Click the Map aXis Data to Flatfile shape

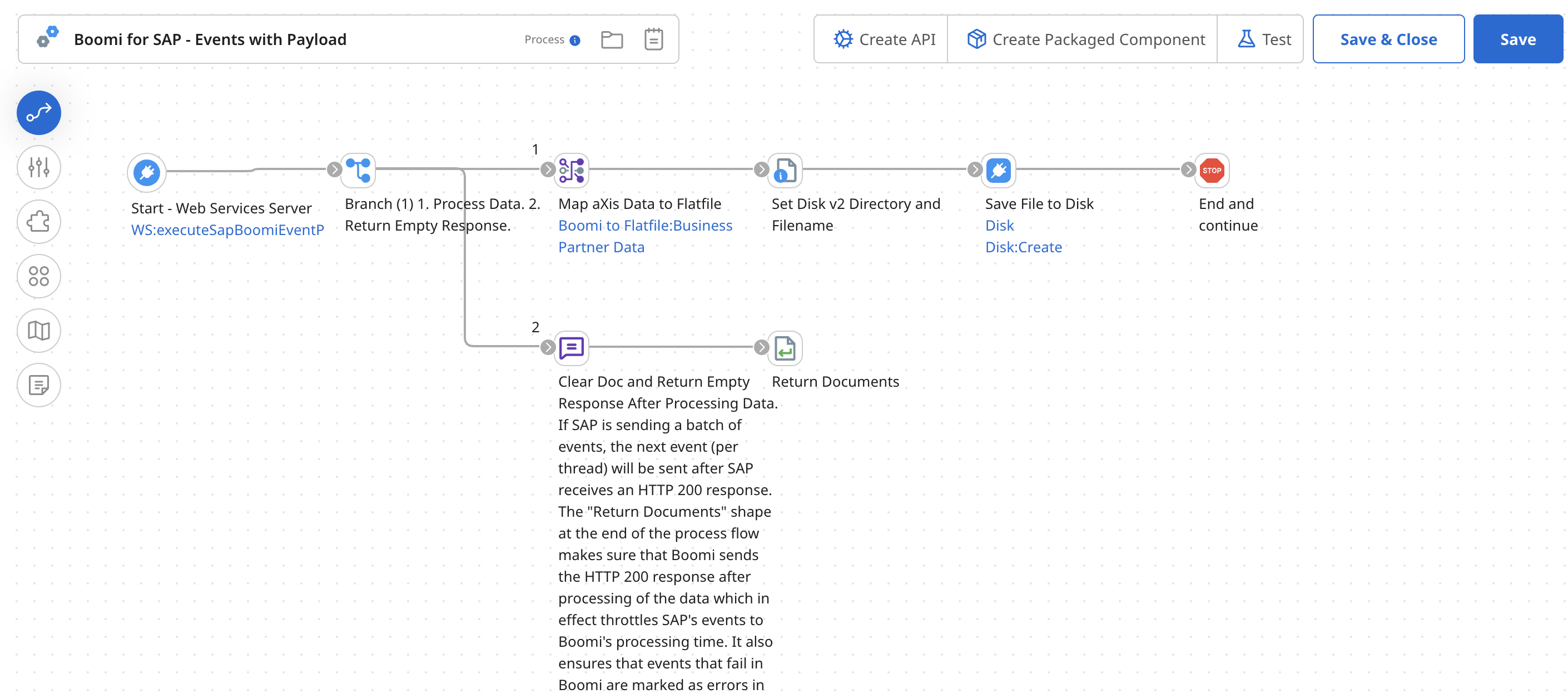click(572, 171)
